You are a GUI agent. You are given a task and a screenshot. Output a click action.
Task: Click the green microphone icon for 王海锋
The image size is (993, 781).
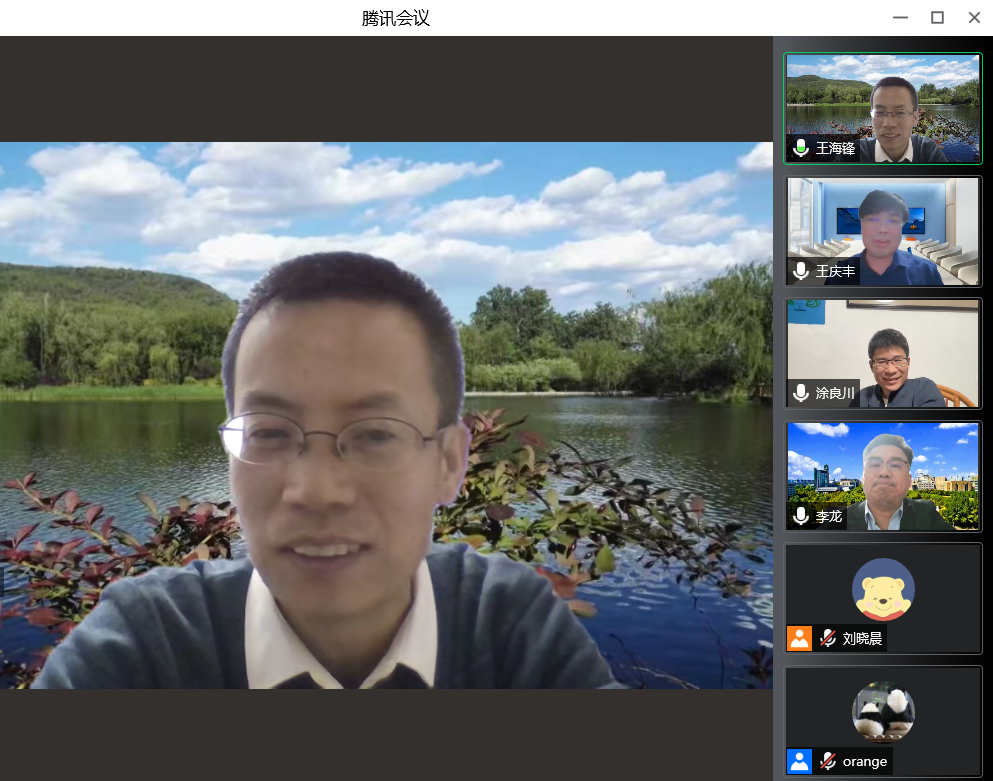(801, 149)
